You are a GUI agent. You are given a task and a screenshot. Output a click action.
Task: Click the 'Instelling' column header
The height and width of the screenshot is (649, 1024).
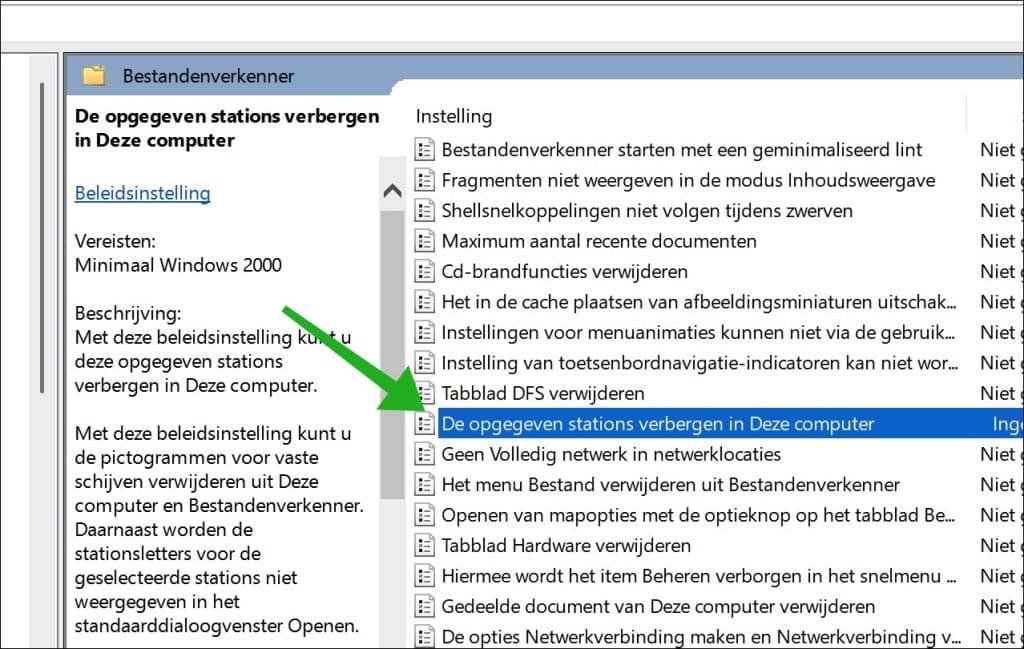coord(453,116)
